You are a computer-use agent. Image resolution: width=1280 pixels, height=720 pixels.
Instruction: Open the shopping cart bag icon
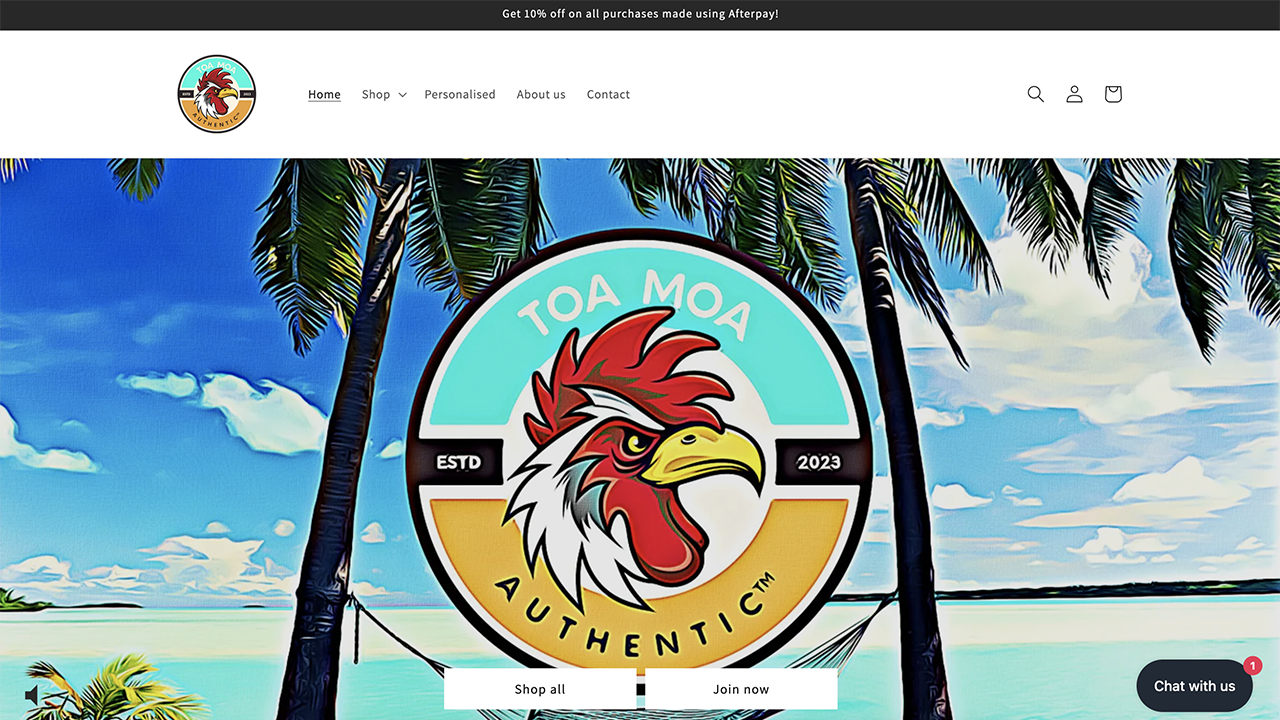pos(1113,94)
